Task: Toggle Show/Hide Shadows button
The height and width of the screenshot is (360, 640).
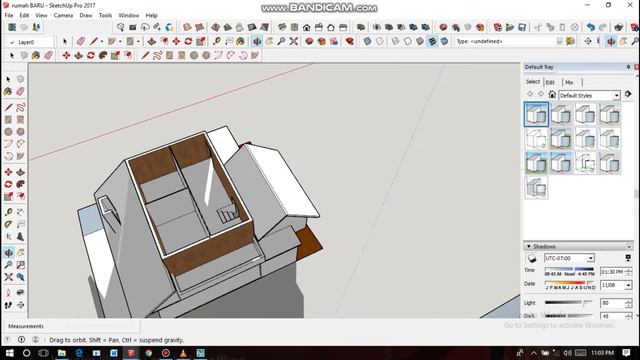Action: (x=532, y=258)
